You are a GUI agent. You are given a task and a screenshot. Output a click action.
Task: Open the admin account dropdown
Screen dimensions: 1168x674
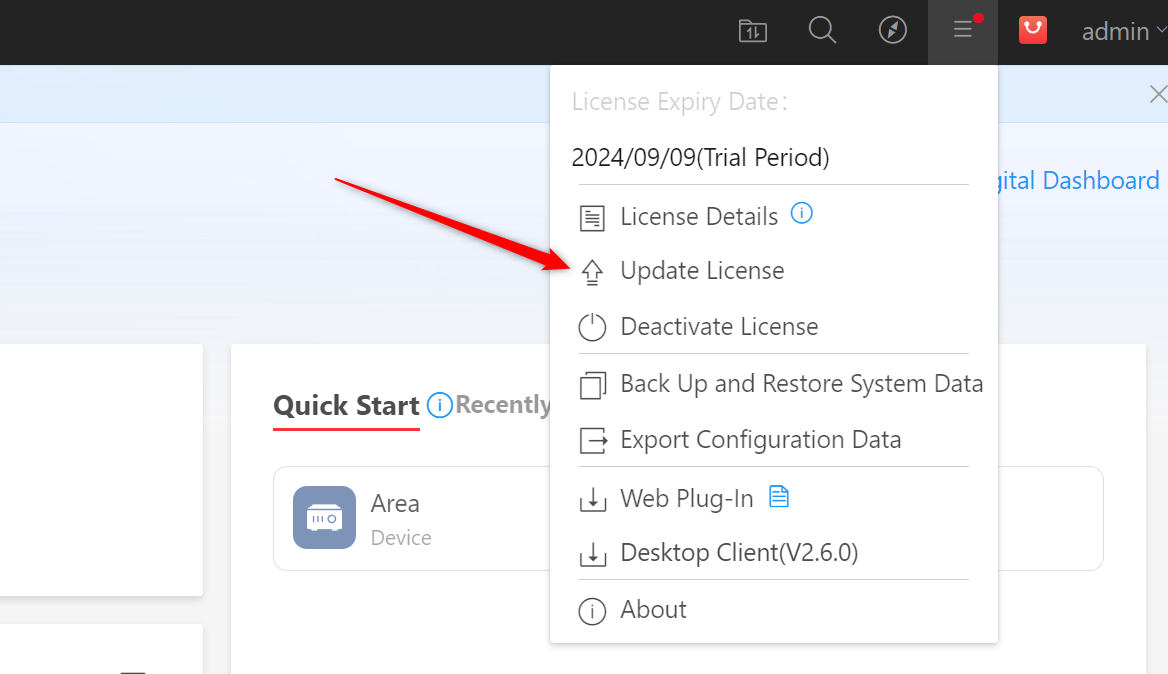1114,31
